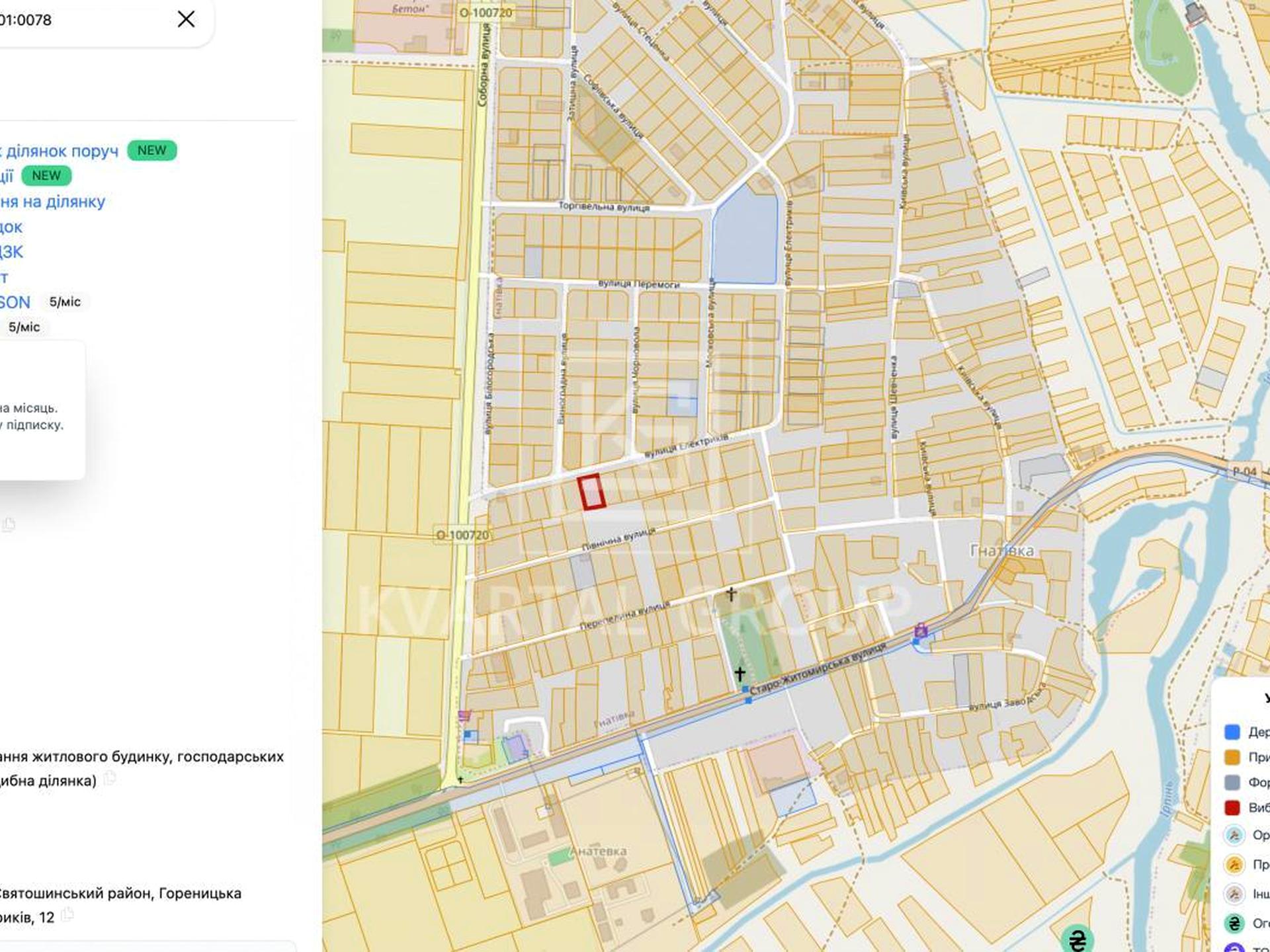Click the green hryvnia marker on the map

[1077, 939]
